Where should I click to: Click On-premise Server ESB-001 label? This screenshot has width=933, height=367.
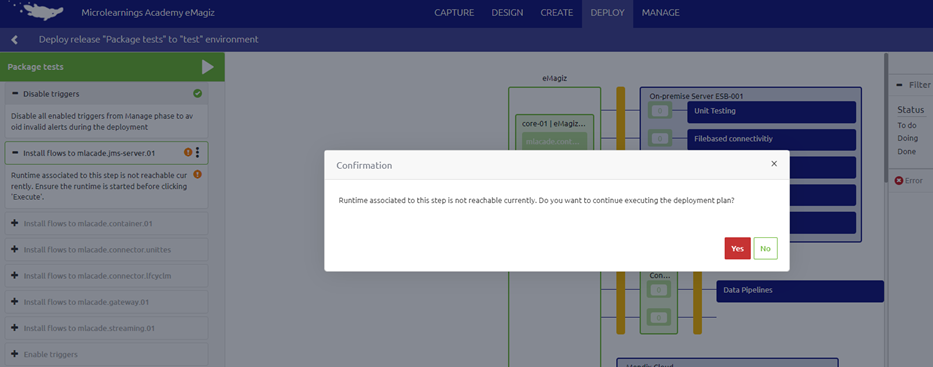[x=696, y=95]
